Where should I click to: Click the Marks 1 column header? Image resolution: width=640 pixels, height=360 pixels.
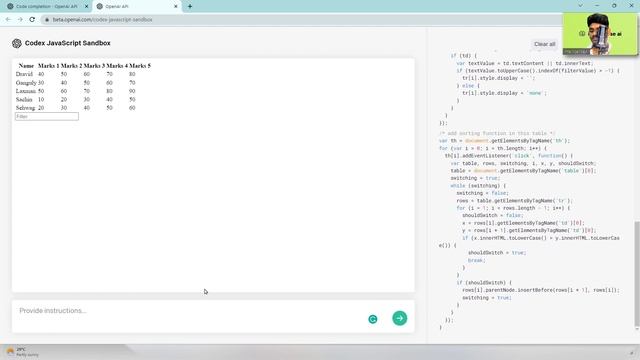pyautogui.click(x=49, y=66)
